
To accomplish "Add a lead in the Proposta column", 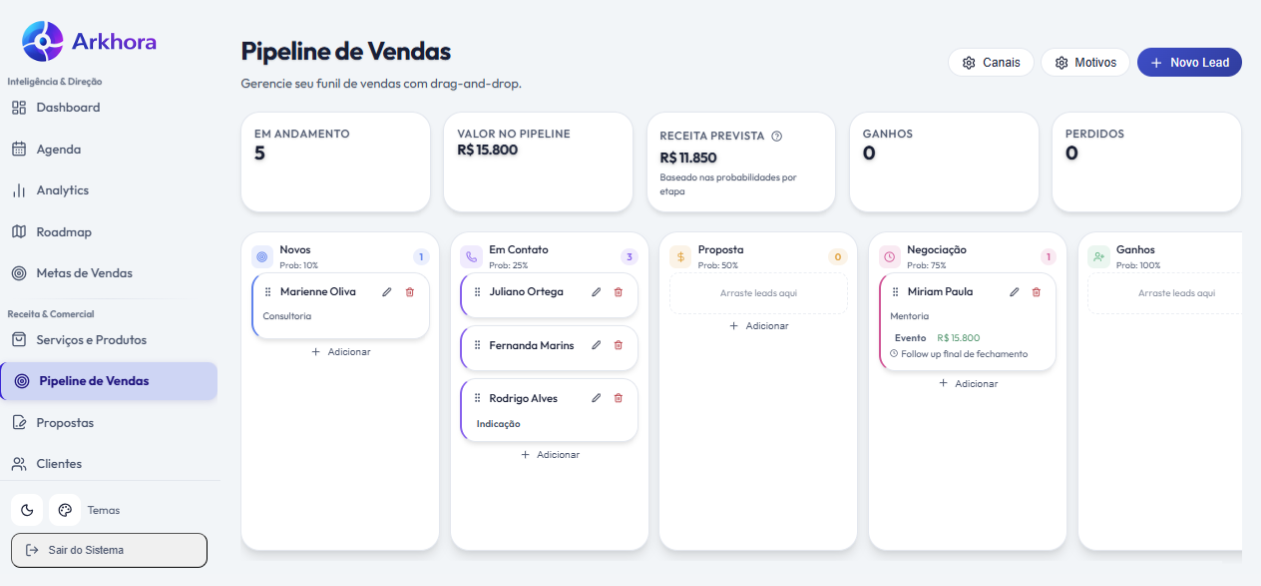I will pyautogui.click(x=758, y=326).
